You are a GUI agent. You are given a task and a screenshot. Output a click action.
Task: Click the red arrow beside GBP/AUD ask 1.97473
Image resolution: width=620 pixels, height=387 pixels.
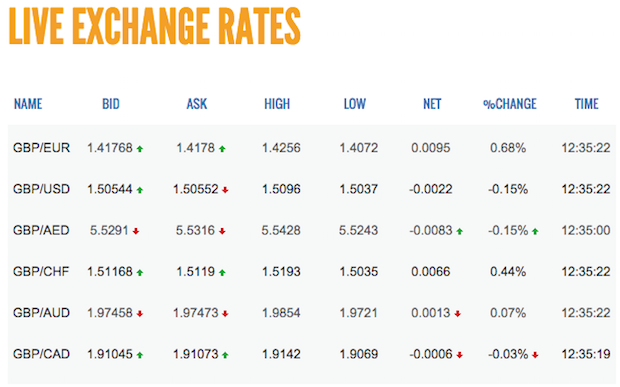225,314
